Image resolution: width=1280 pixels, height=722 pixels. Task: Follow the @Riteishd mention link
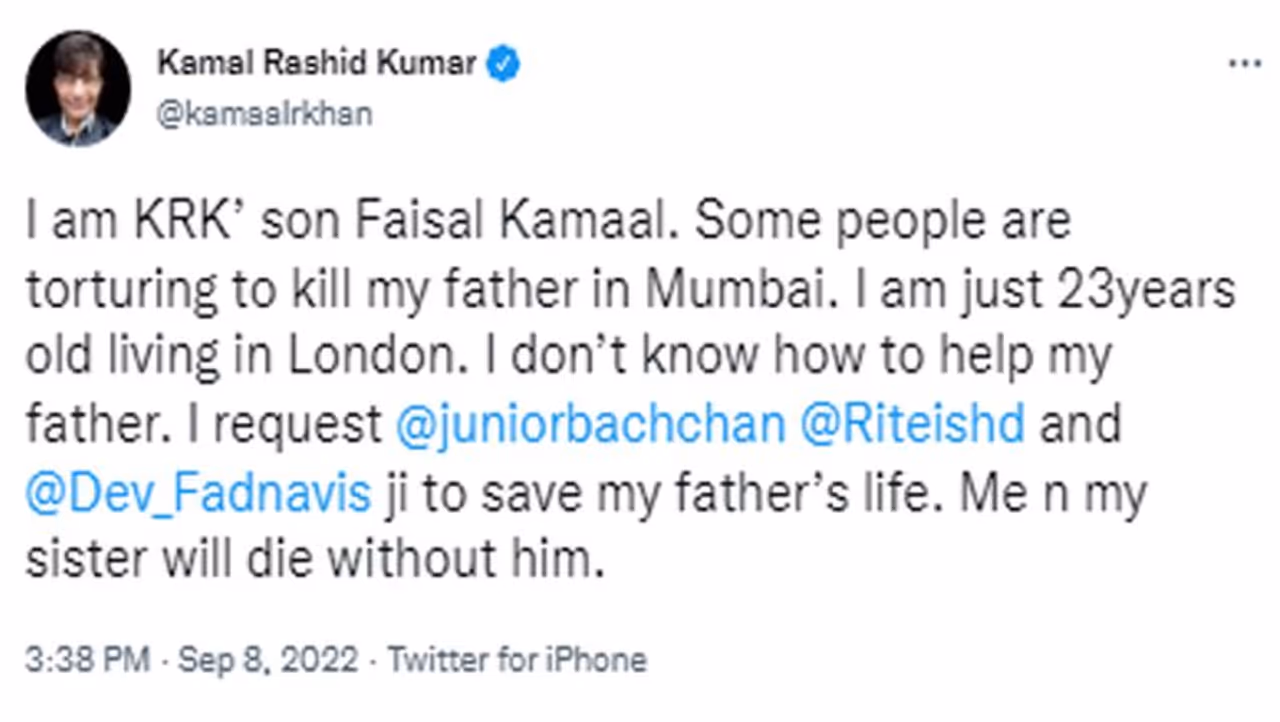click(913, 426)
